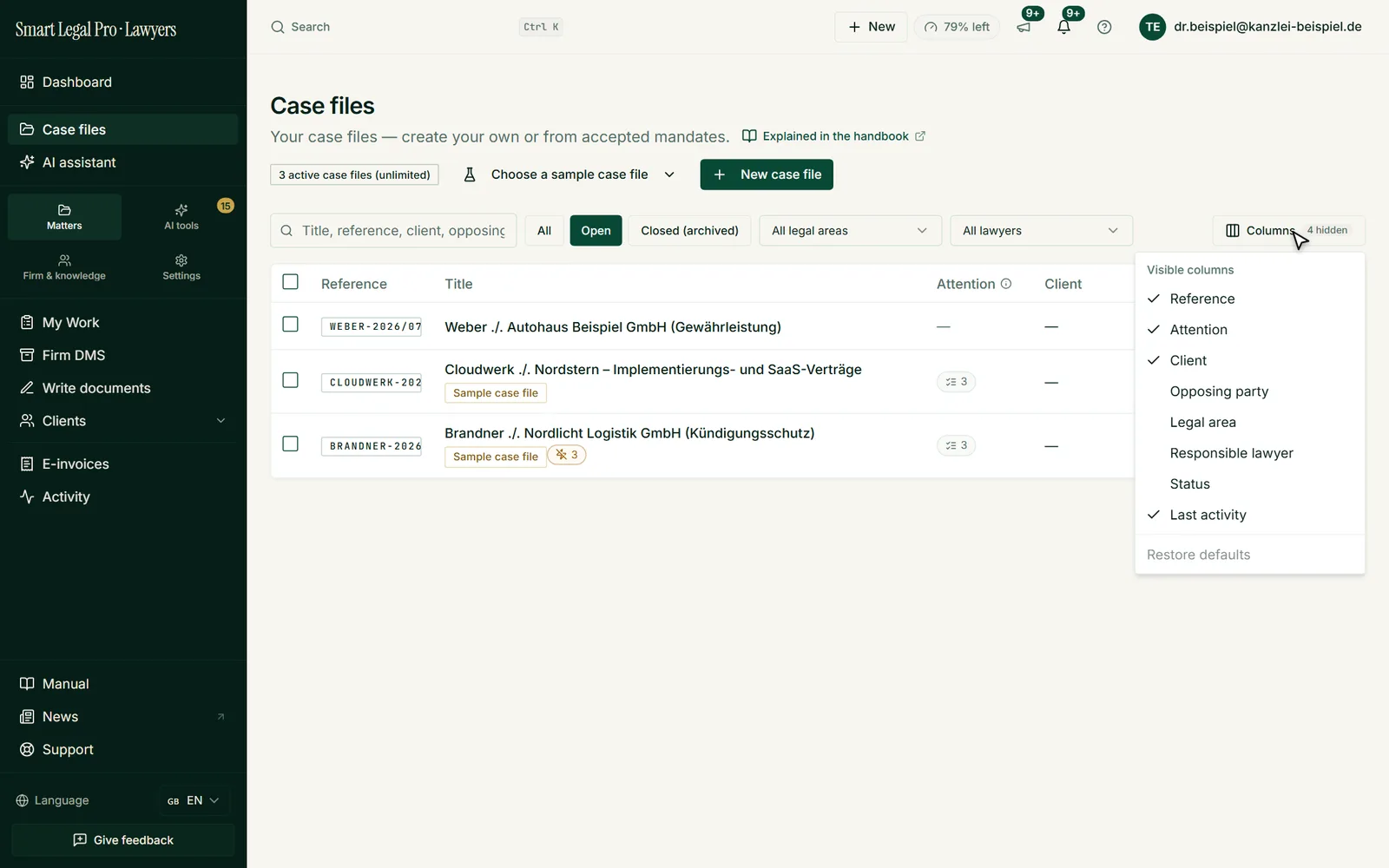Open the Settings gear section
The image size is (1389, 868).
(x=181, y=267)
